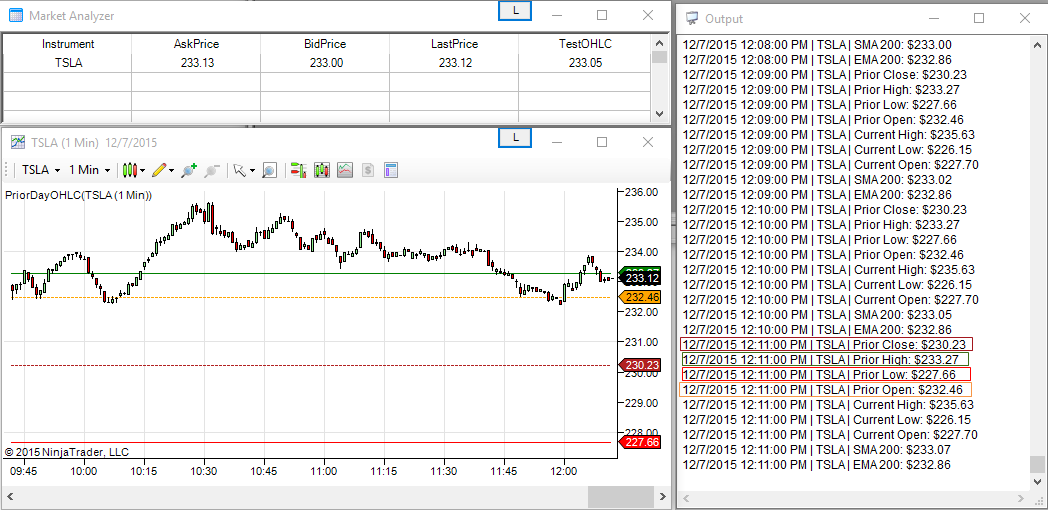Click the 230.23 dark red price marker
This screenshot has width=1048, height=510.
(640, 365)
